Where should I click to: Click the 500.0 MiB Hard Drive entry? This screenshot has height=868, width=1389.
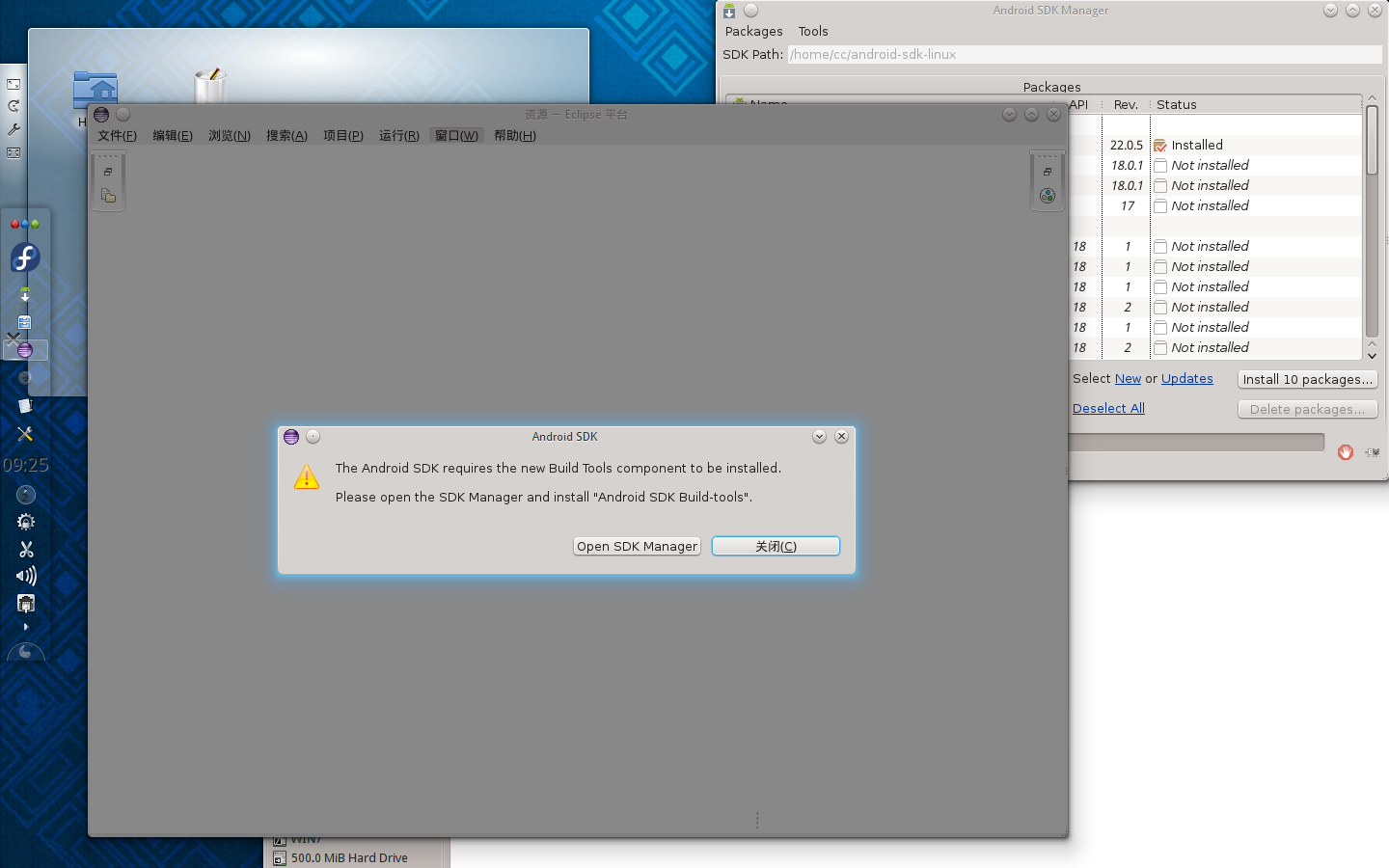point(349,857)
